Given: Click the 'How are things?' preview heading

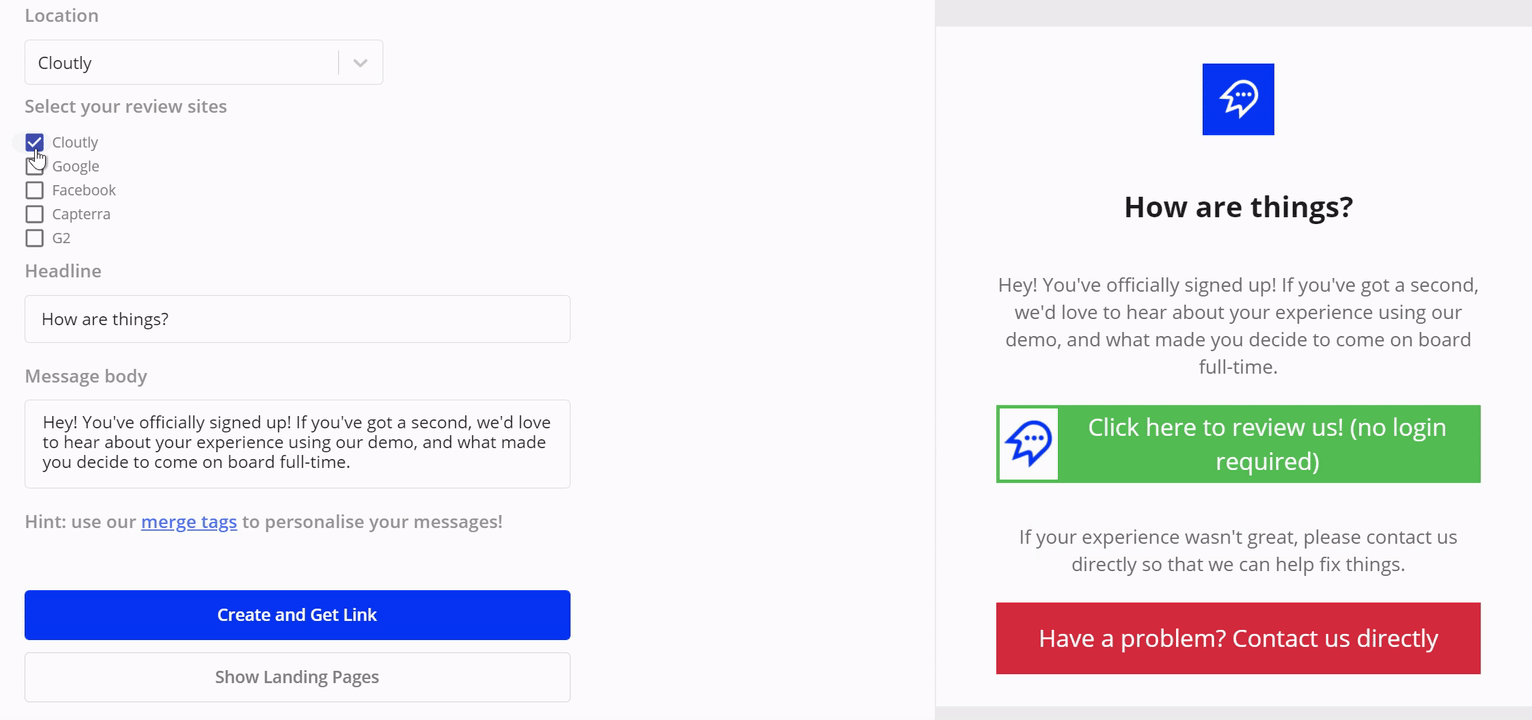Looking at the screenshot, I should point(1238,207).
